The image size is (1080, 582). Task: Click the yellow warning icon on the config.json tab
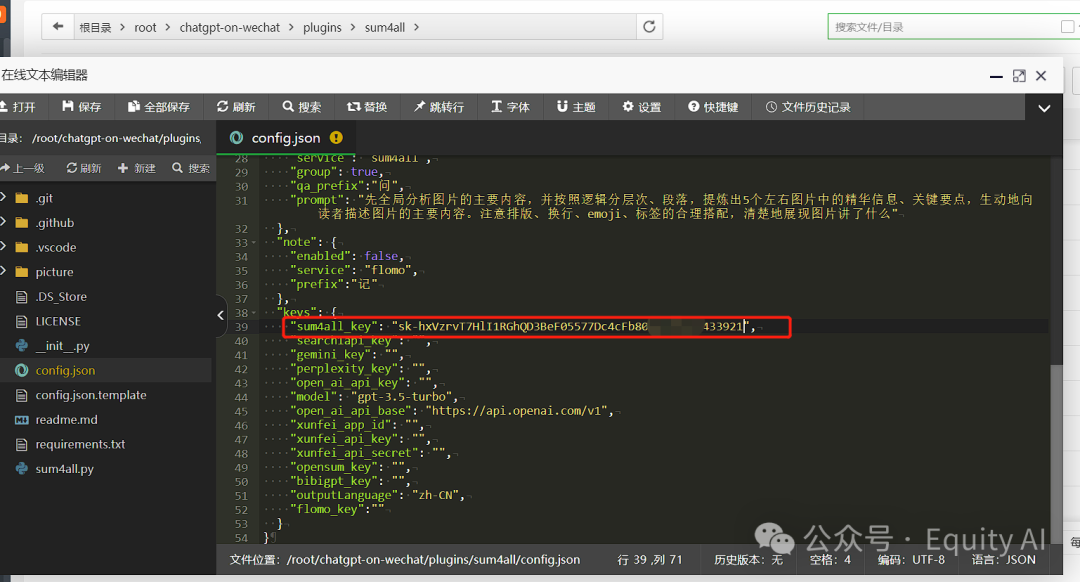[x=336, y=138]
